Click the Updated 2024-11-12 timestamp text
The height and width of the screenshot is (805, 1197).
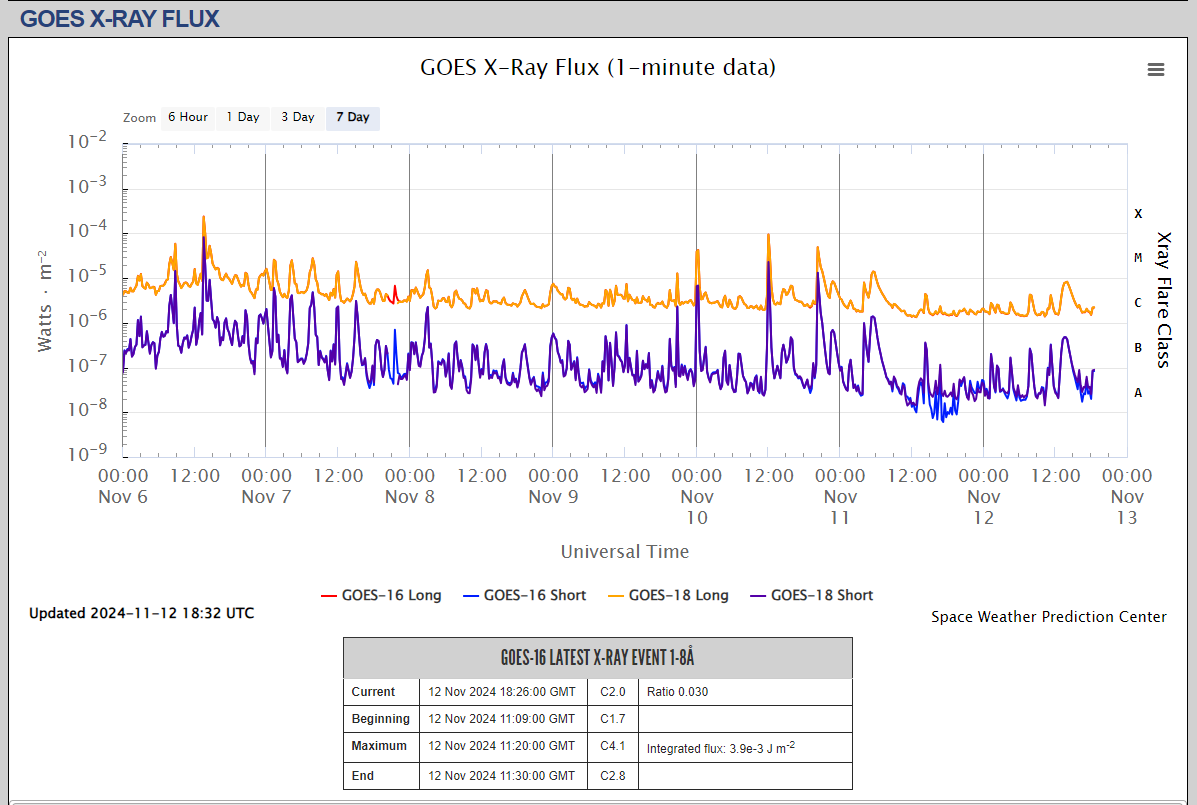click(x=141, y=613)
